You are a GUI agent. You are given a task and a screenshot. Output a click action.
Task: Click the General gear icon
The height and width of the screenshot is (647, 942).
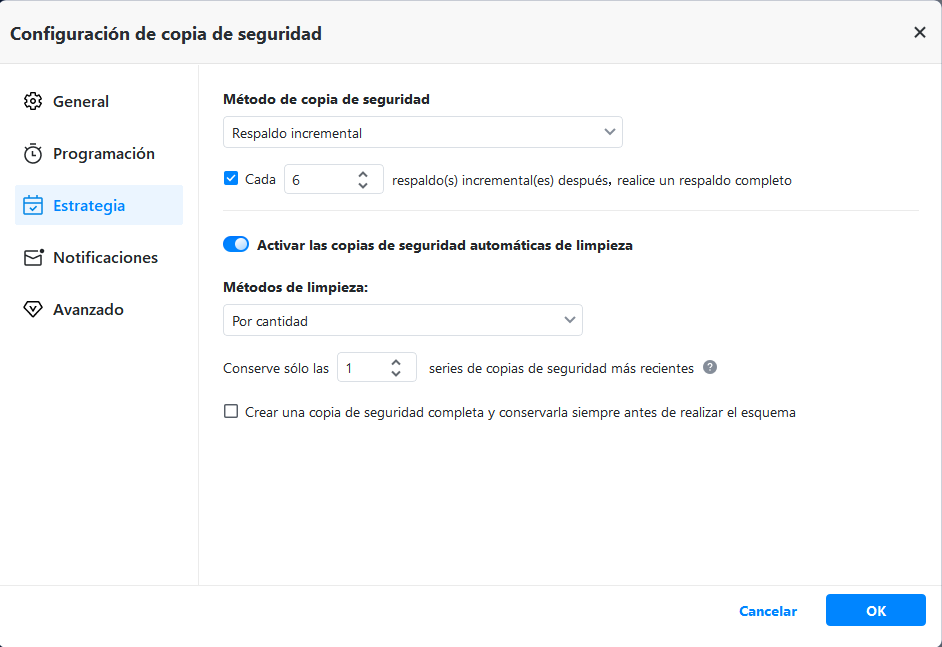point(33,101)
